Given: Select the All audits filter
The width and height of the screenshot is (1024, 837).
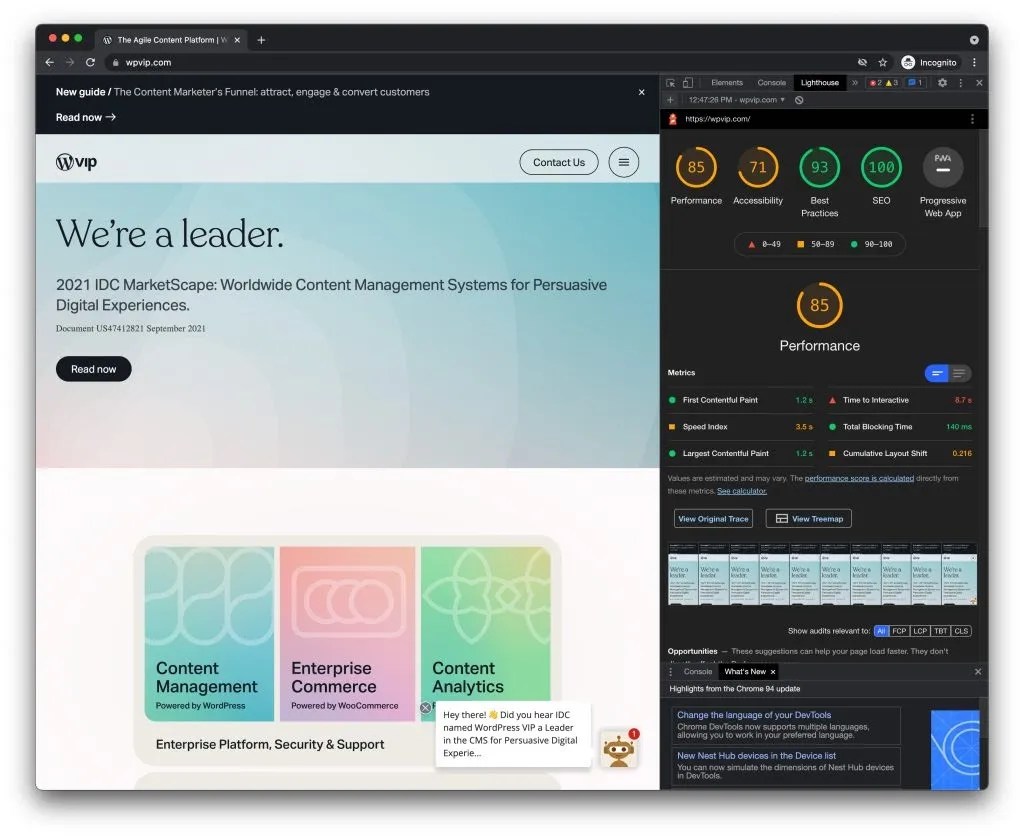Looking at the screenshot, I should pyautogui.click(x=881, y=631).
